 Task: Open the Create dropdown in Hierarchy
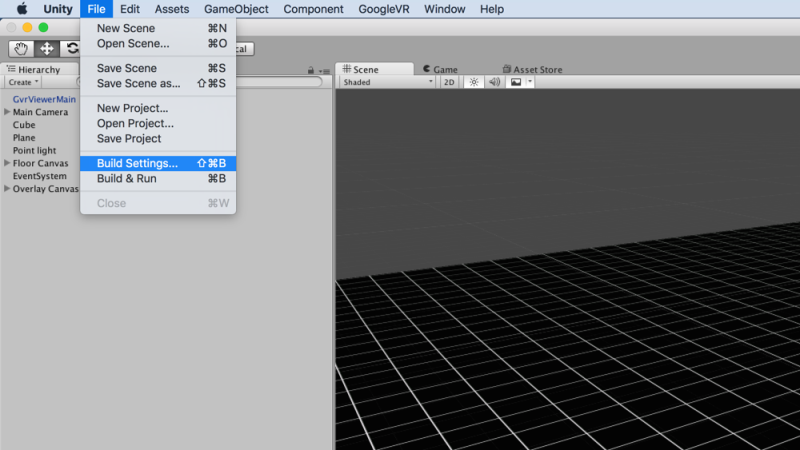click(x=23, y=82)
